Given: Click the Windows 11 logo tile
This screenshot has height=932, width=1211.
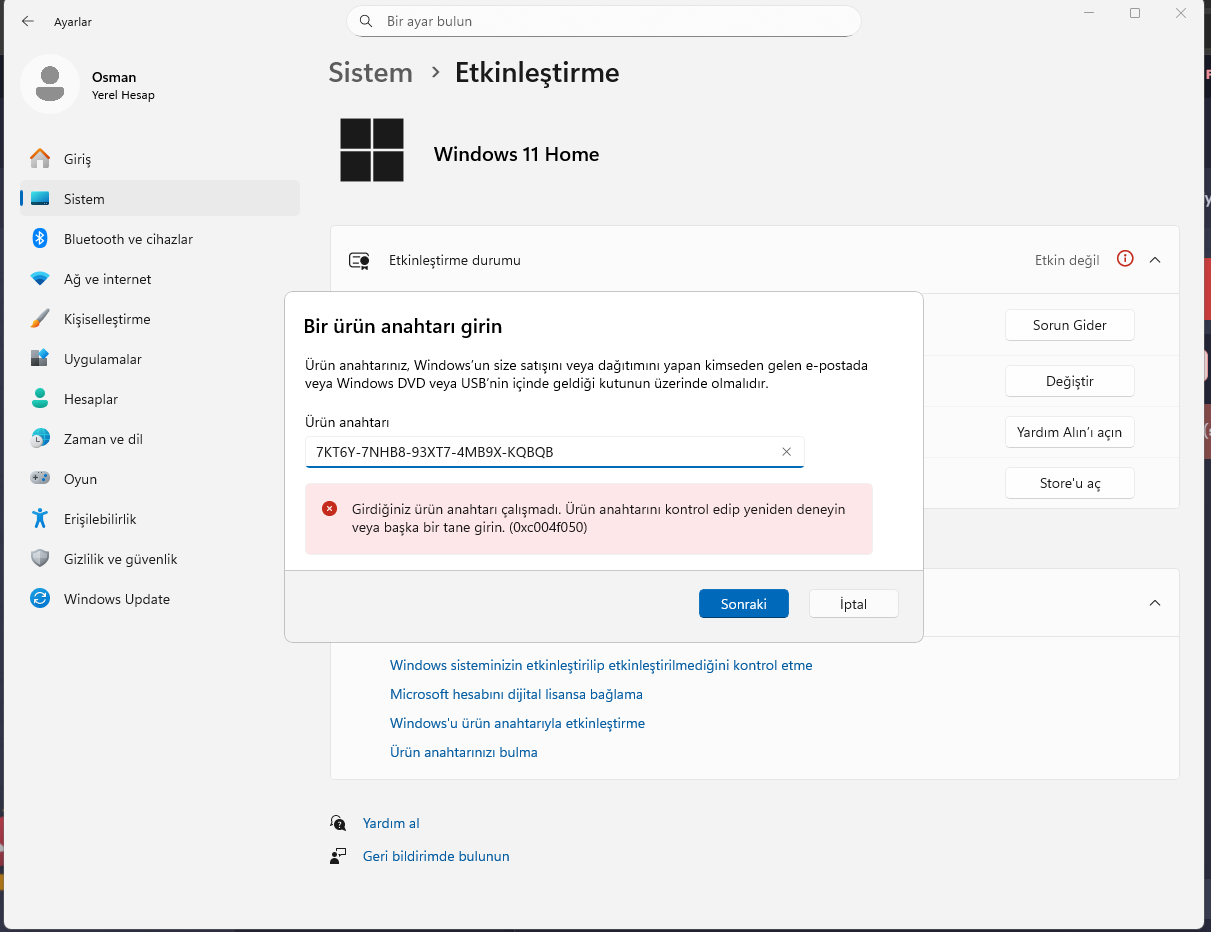Looking at the screenshot, I should pos(372,150).
